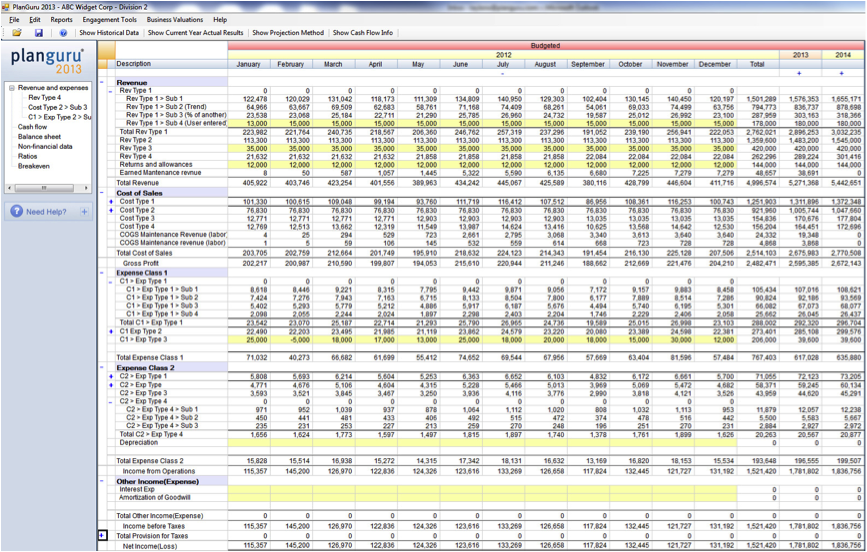Screen dimensions: 867x552
Task: Click the December column header
Action: click(715, 64)
